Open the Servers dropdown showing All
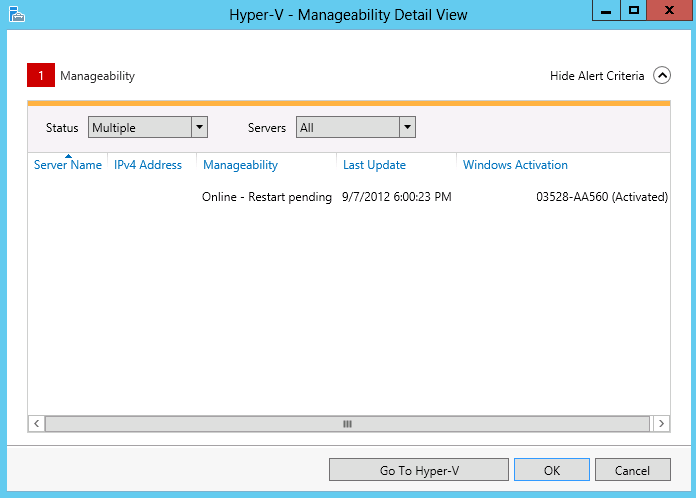Image resolution: width=696 pixels, height=498 pixels. pos(356,127)
